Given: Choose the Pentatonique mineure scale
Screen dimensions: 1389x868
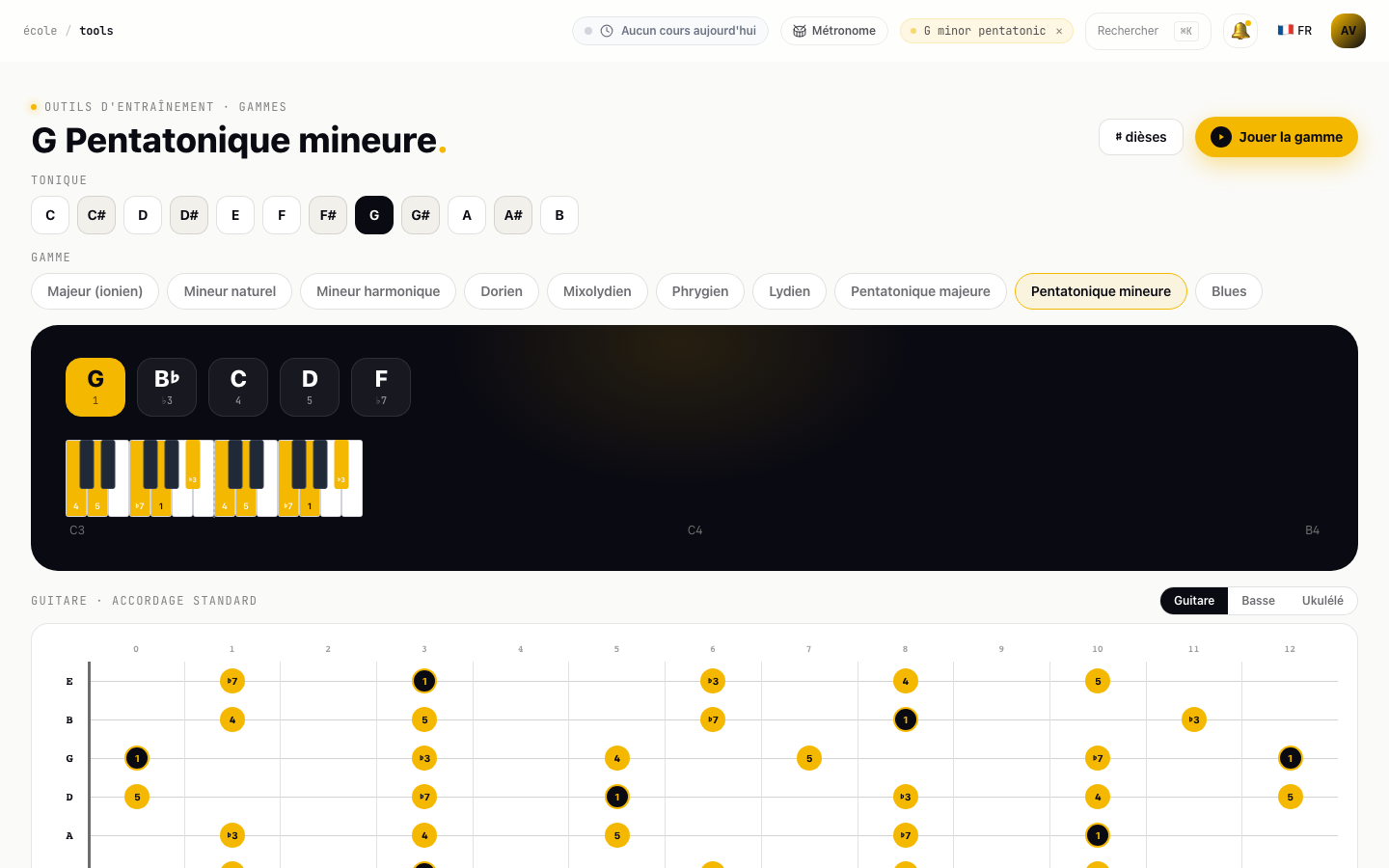Looking at the screenshot, I should [1101, 291].
